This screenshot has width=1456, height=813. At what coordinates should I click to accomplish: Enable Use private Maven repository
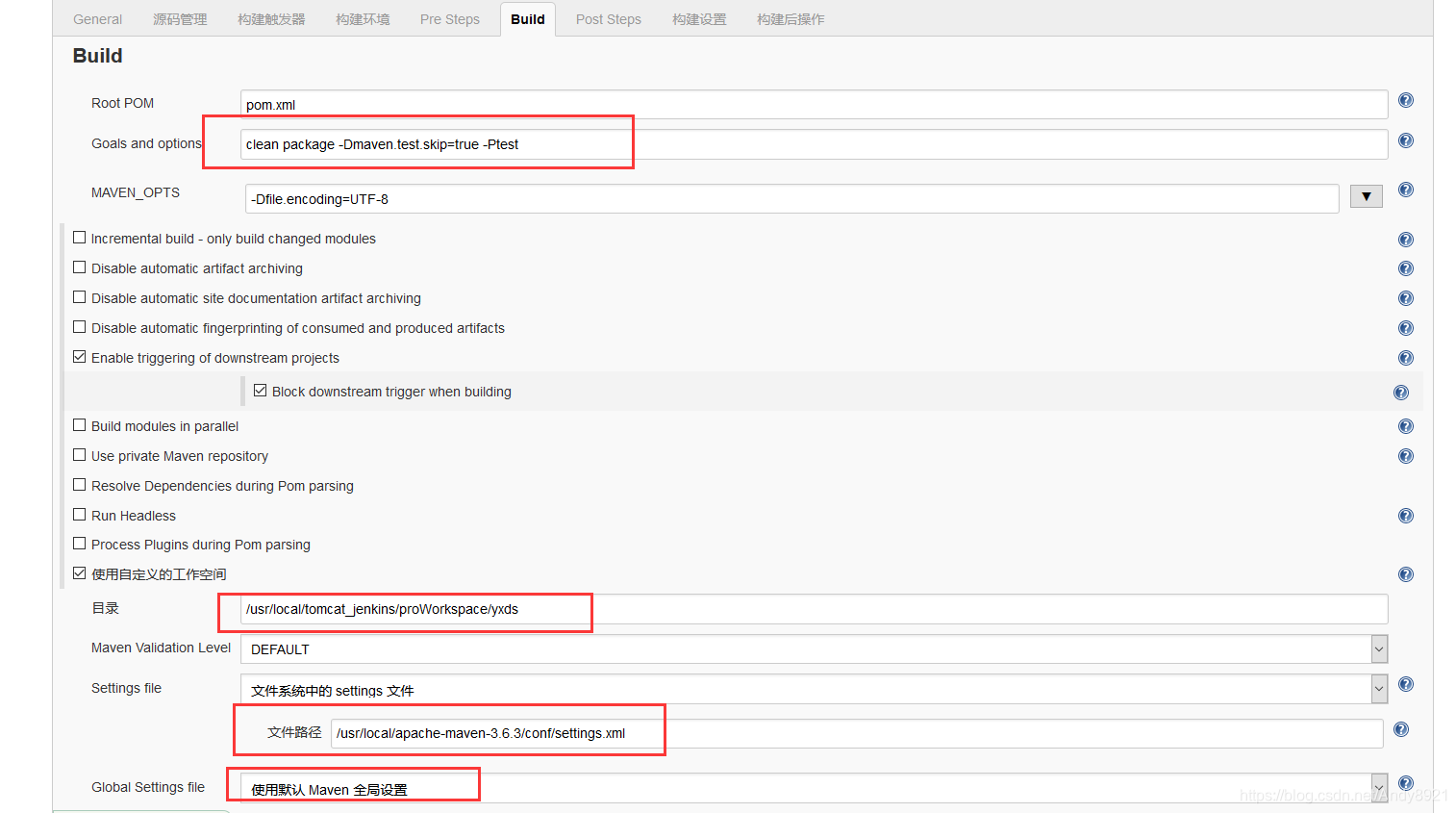point(80,455)
